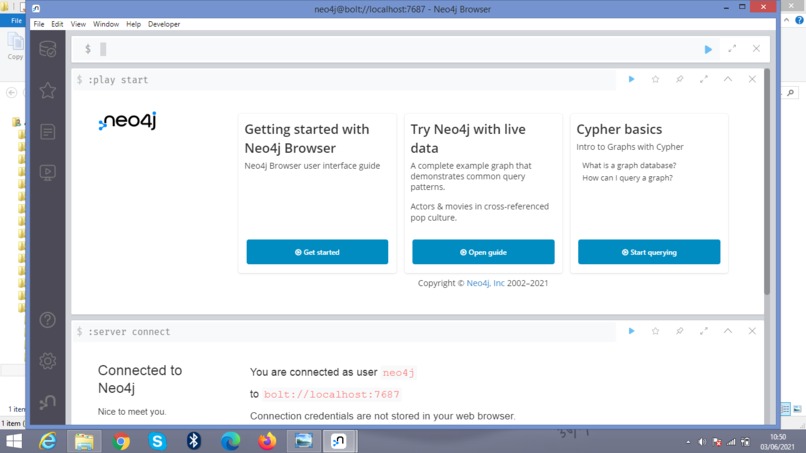Run the command in the main editor
Viewport: 806px width, 453px height.
coord(708,49)
